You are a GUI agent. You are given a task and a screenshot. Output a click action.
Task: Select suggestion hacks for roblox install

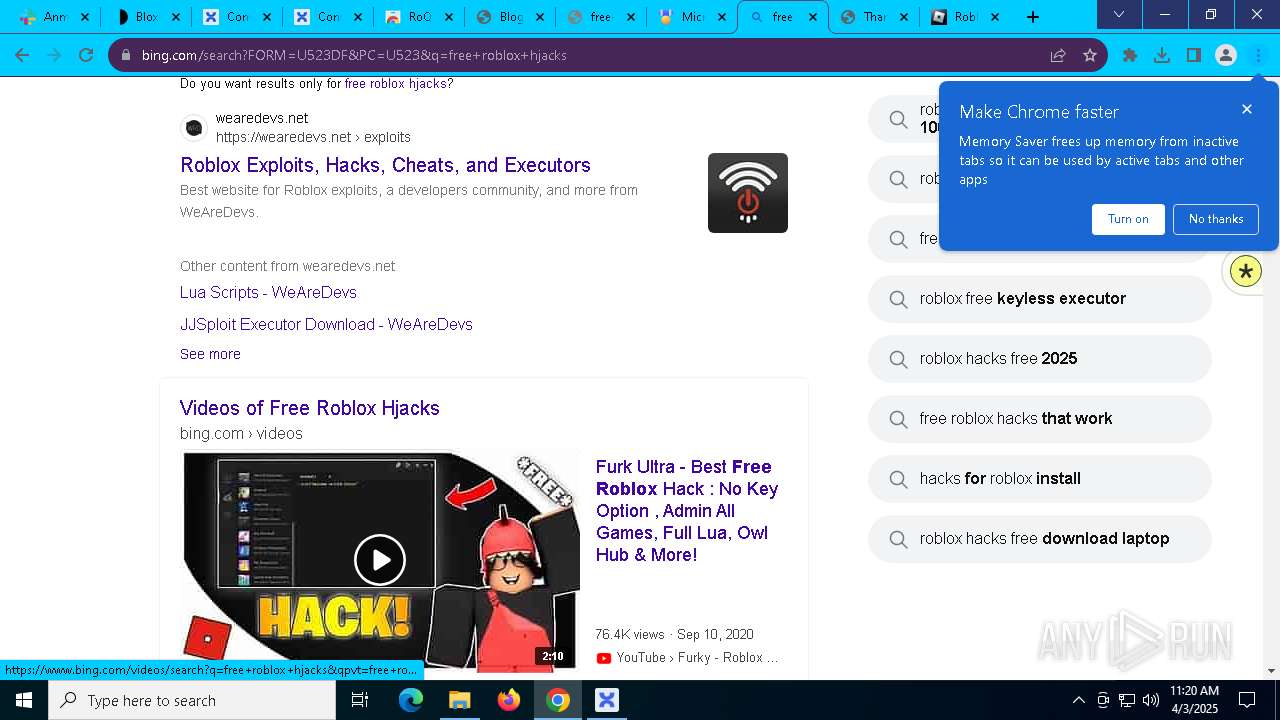1040,478
